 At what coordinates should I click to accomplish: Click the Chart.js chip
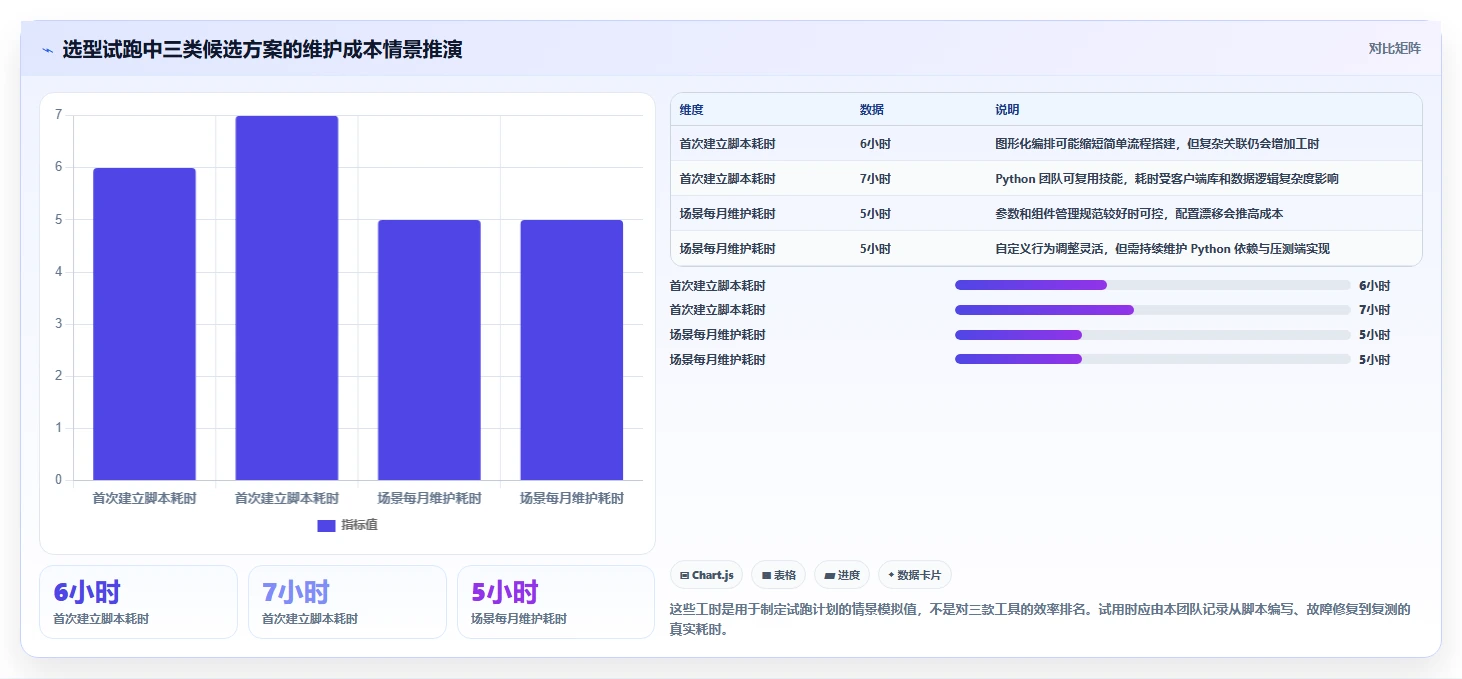pos(706,575)
